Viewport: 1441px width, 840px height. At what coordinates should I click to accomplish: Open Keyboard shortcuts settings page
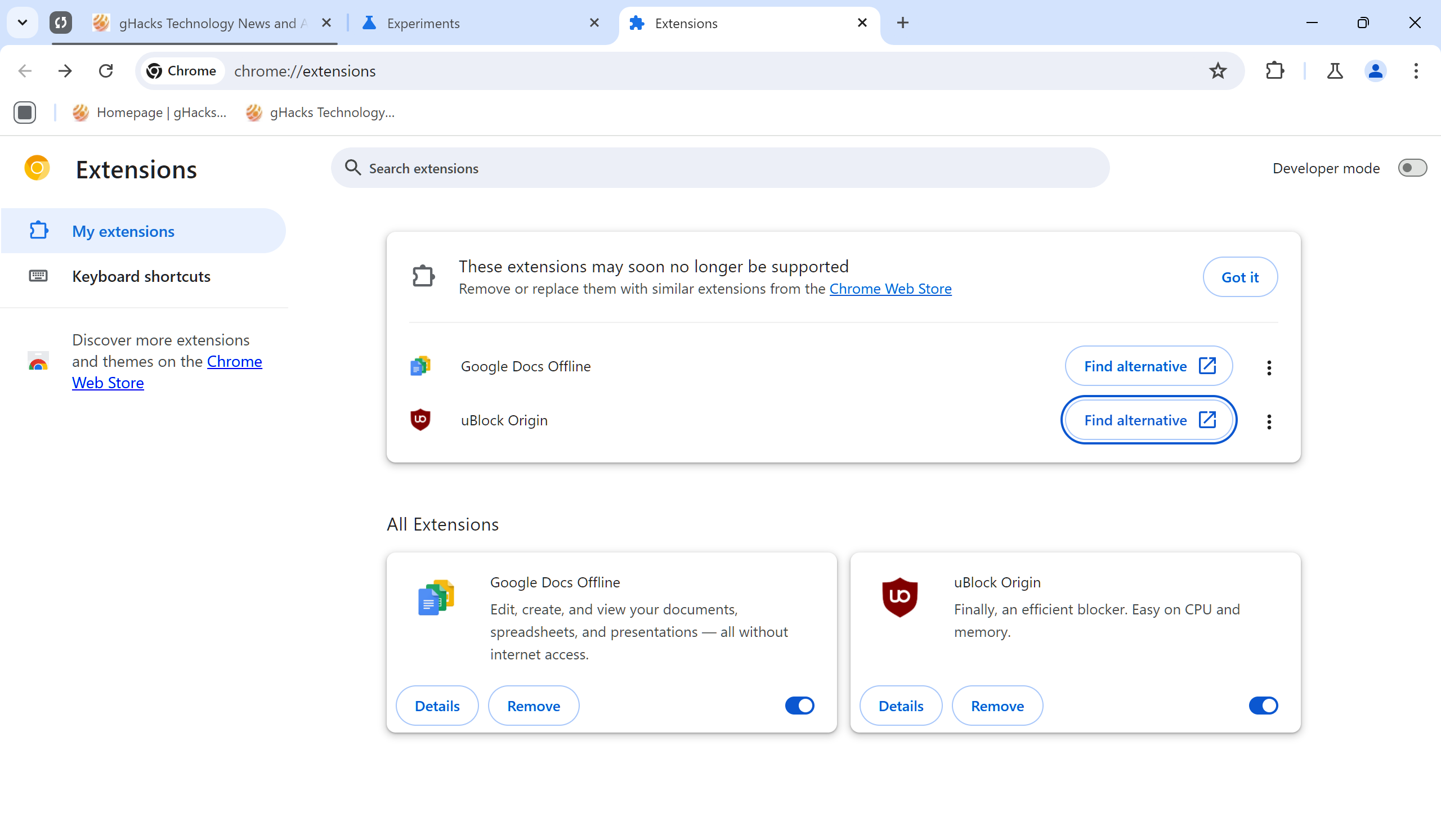[142, 276]
